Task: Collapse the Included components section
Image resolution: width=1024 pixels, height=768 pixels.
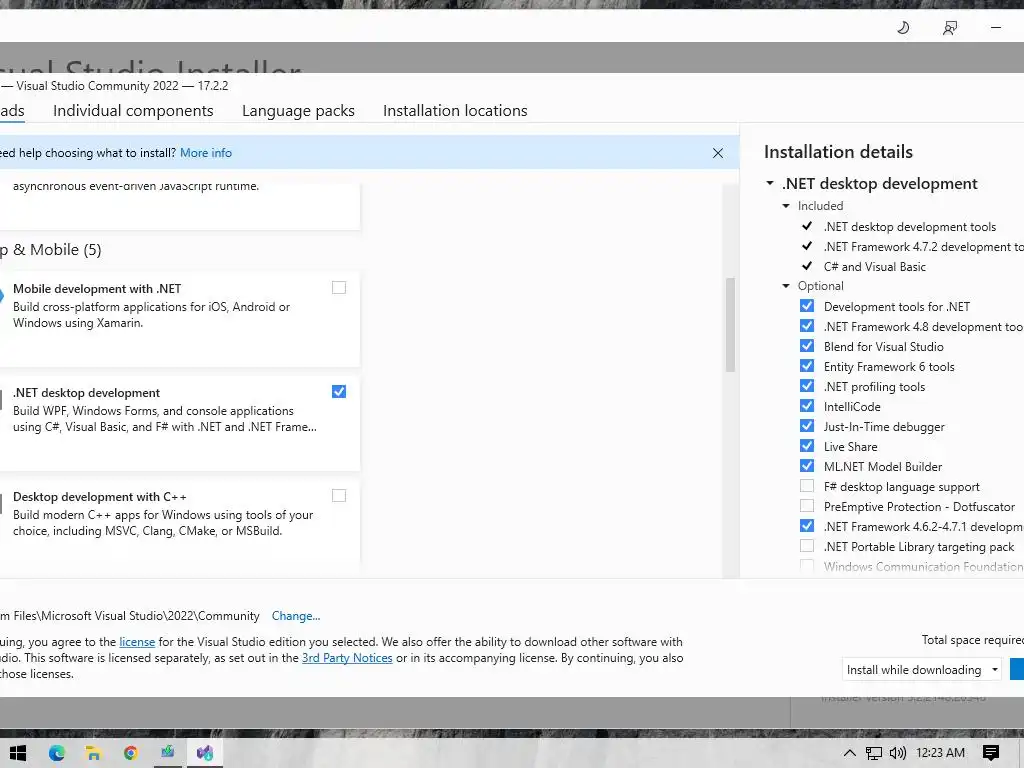Action: tap(786, 206)
